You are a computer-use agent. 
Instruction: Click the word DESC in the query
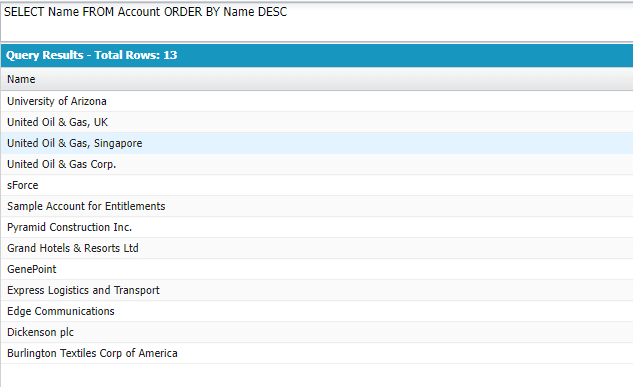pos(272,12)
